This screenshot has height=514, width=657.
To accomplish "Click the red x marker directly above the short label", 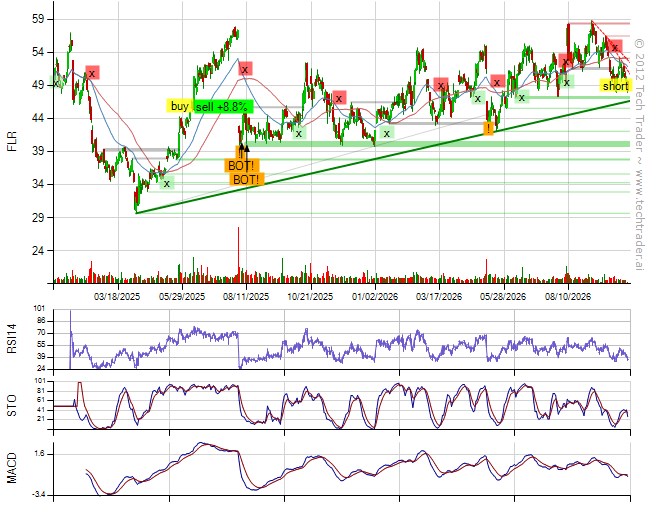I will point(615,47).
